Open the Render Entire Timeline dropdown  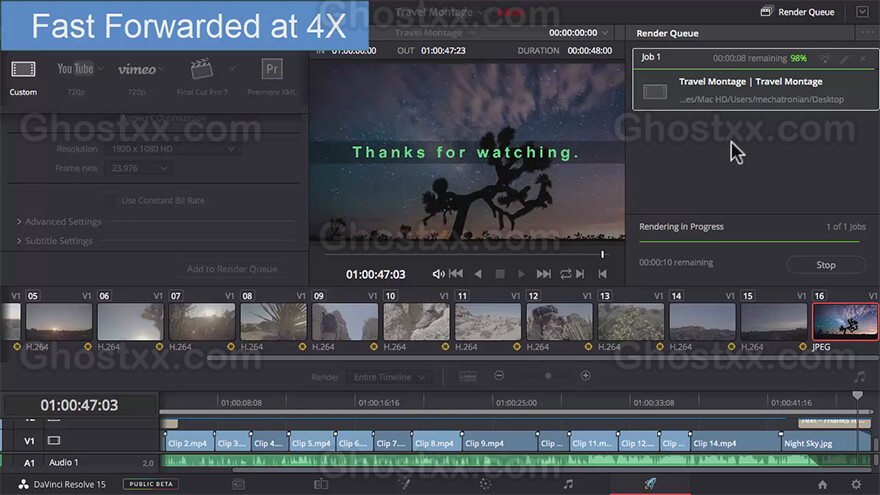point(389,377)
